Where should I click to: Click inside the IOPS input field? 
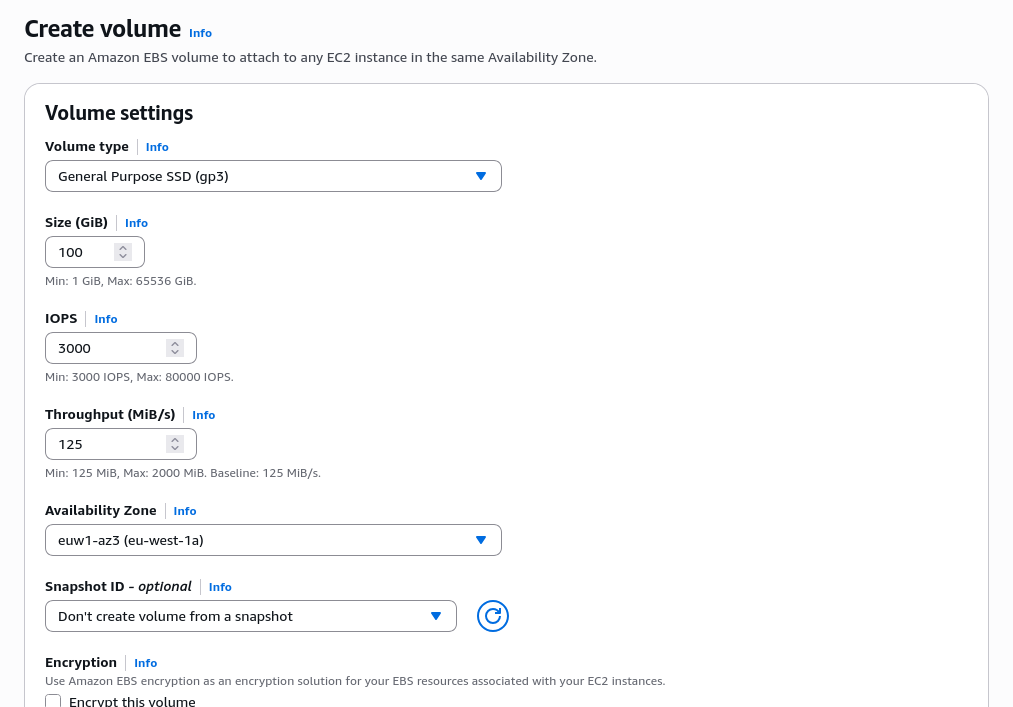coord(100,347)
